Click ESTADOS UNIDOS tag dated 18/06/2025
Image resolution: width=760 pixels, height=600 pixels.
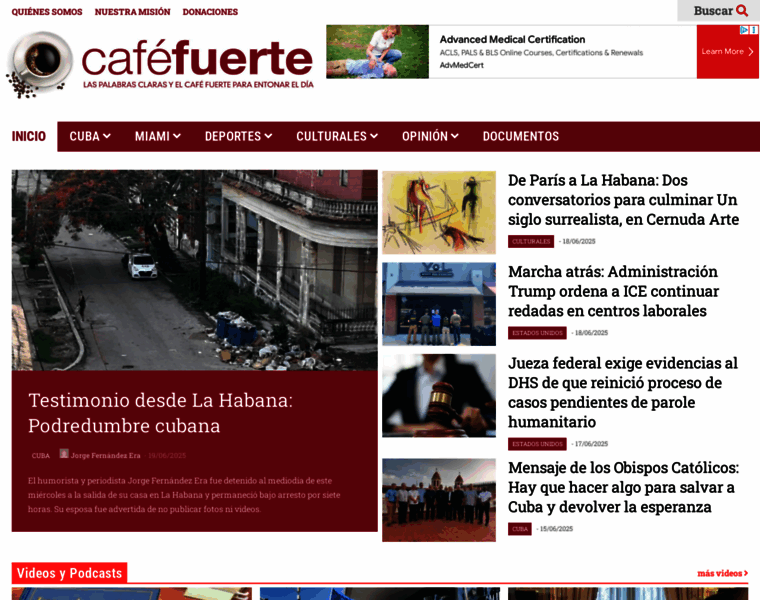pyautogui.click(x=537, y=333)
